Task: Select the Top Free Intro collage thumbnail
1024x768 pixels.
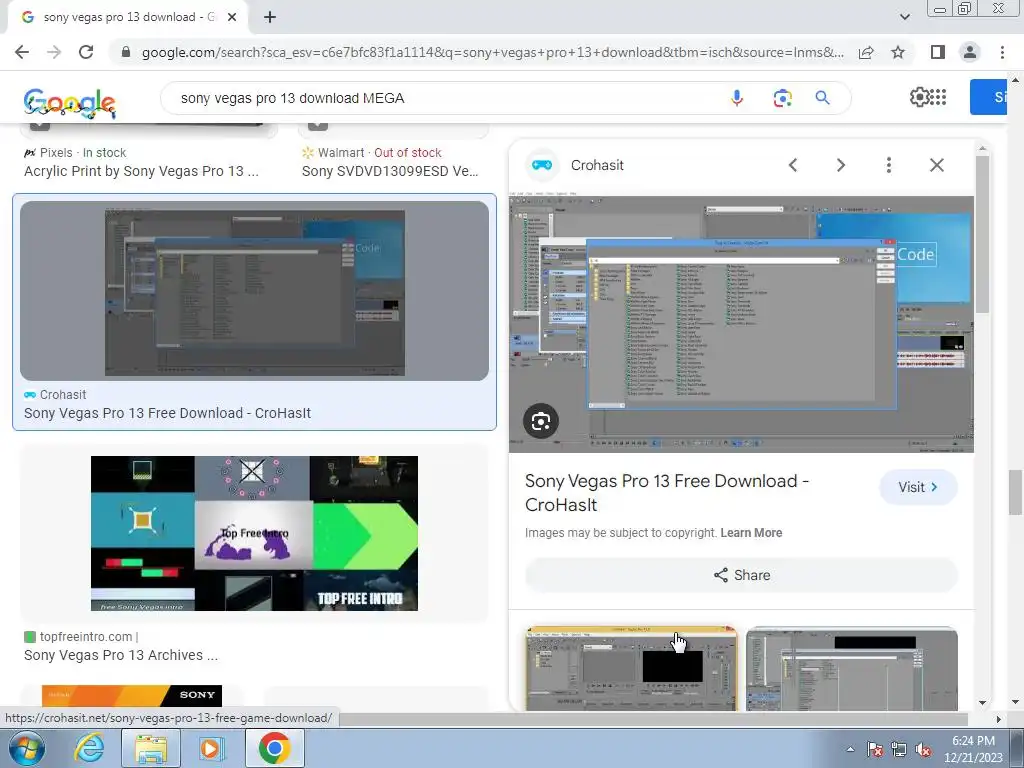Action: pyautogui.click(x=254, y=534)
